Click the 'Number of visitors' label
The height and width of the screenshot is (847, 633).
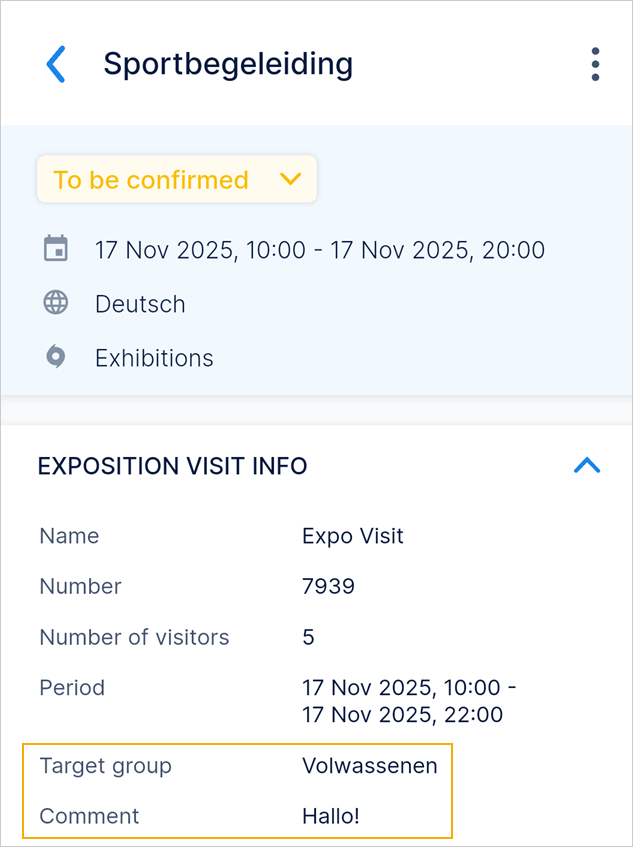134,637
